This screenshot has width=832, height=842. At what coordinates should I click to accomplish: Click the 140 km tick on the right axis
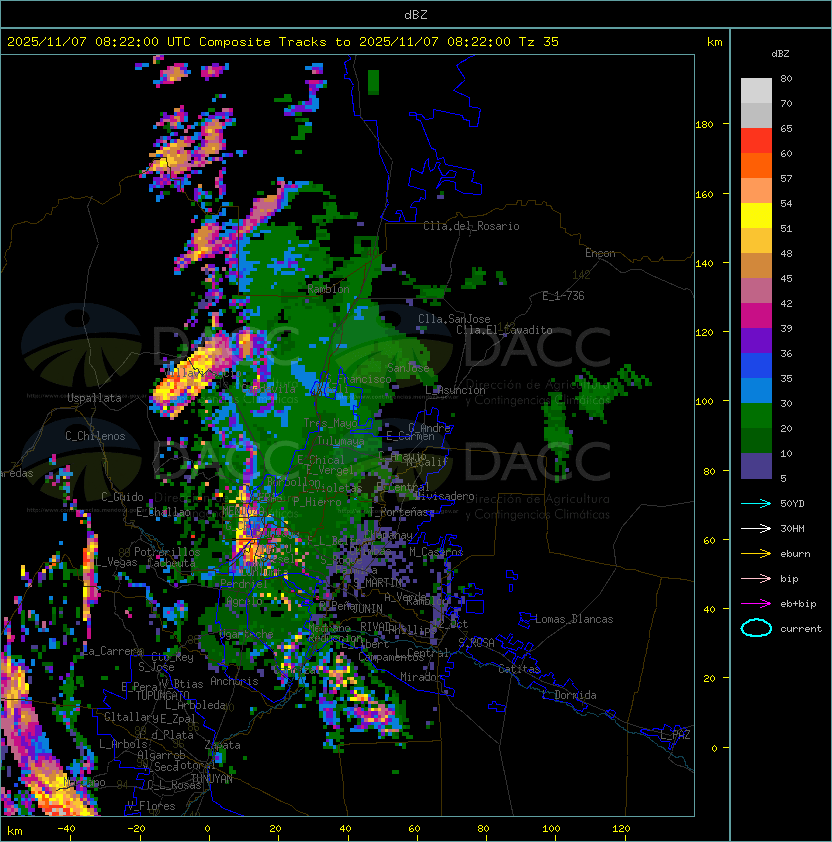pos(704,263)
